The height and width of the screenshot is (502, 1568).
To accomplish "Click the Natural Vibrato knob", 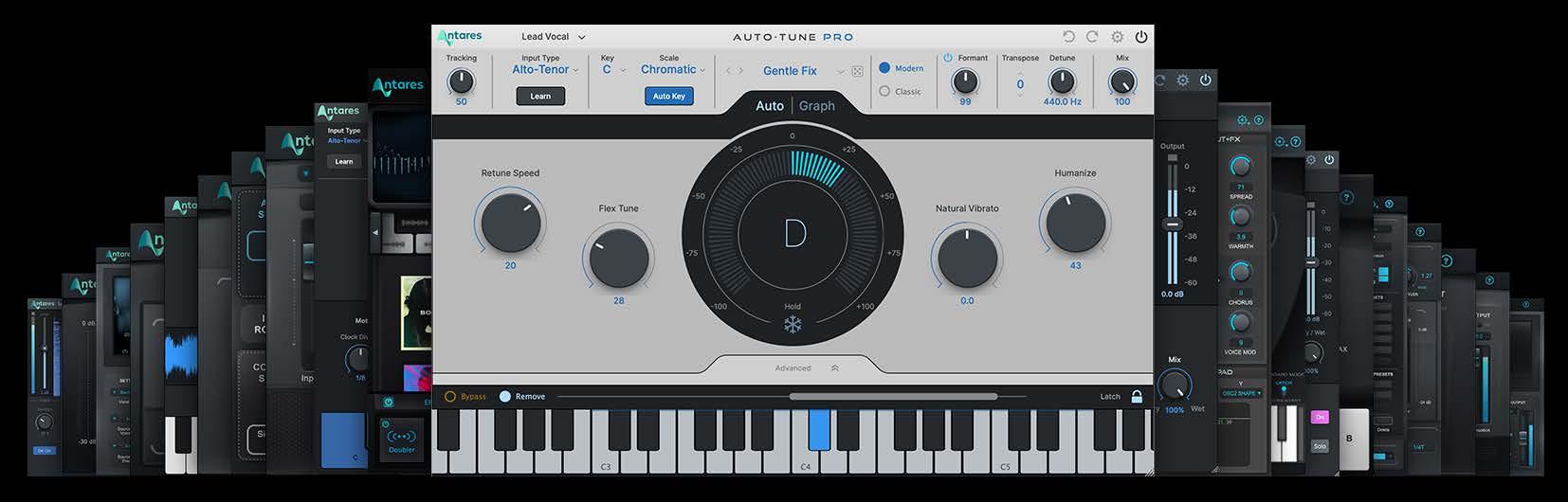I will 967,257.
